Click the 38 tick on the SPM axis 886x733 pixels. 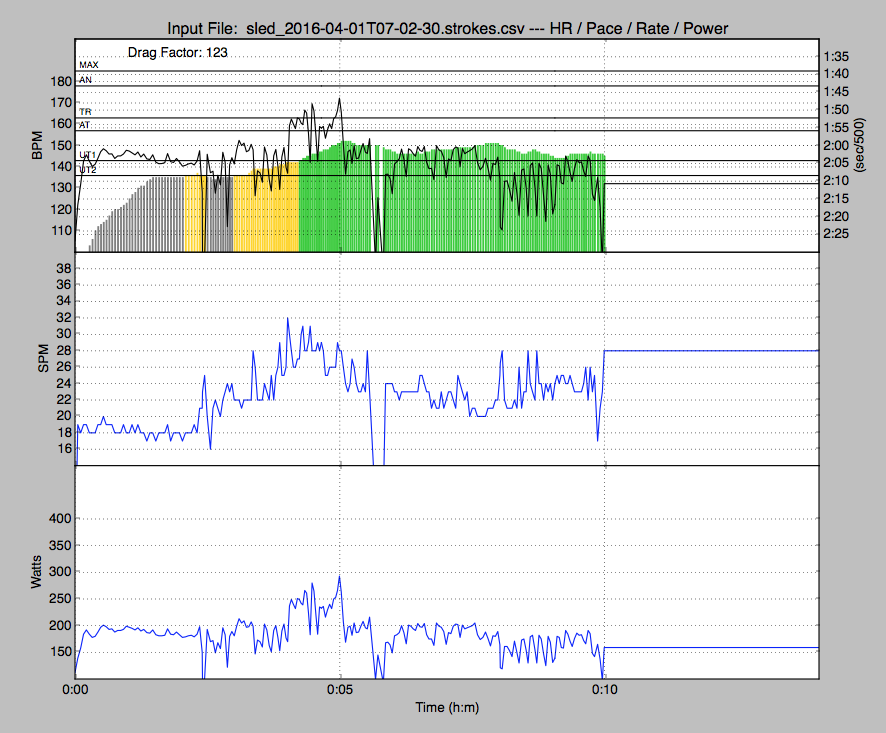point(61,269)
